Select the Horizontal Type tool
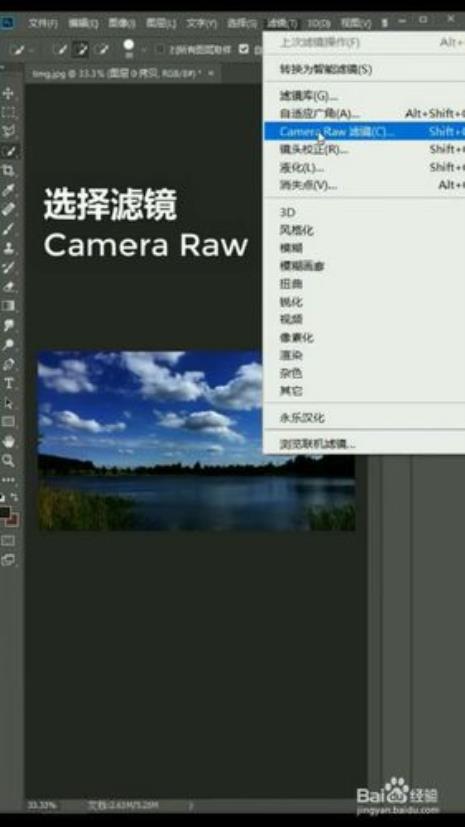The image size is (465, 827). pyautogui.click(x=8, y=383)
